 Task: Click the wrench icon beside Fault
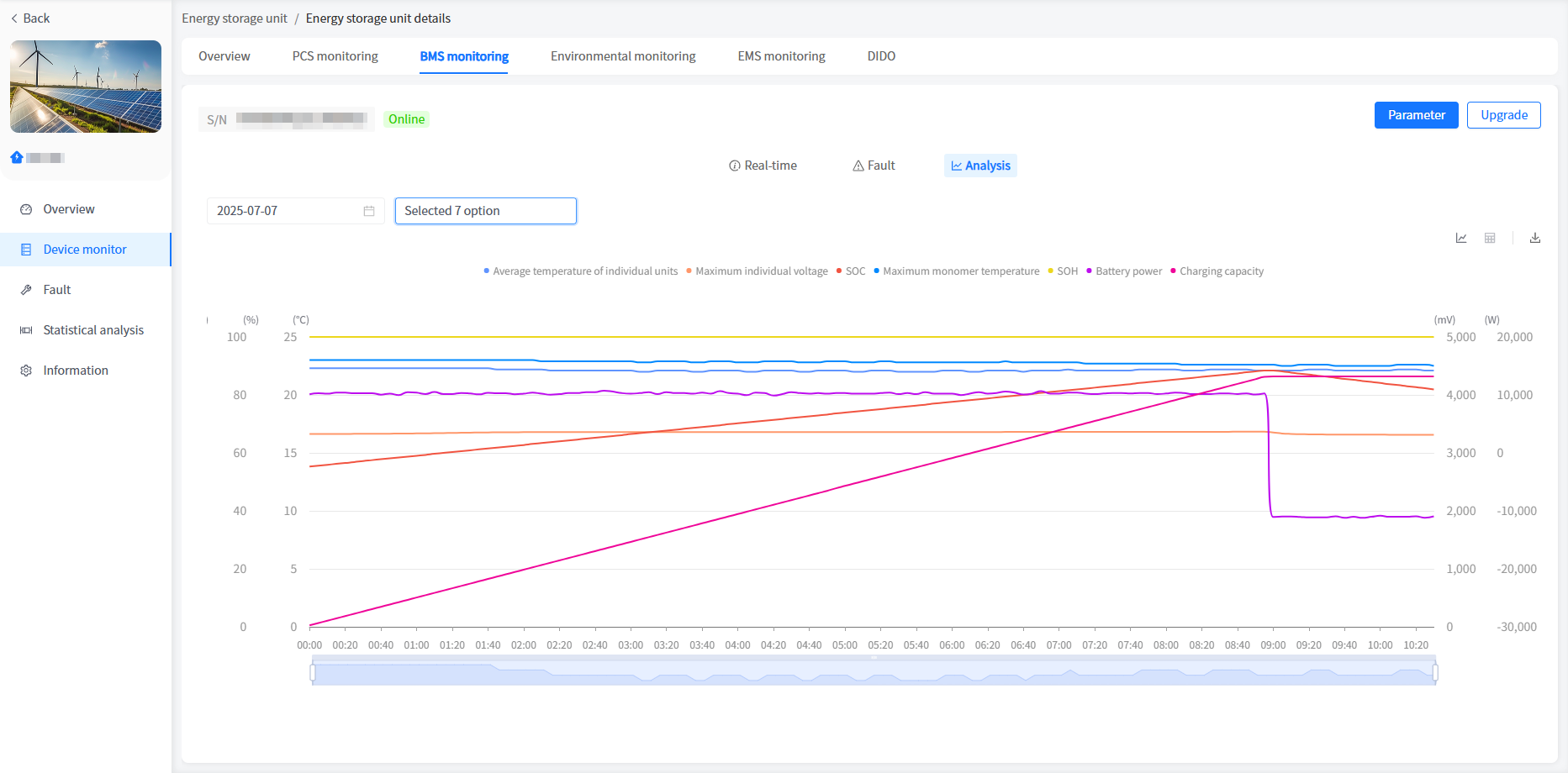(x=26, y=290)
